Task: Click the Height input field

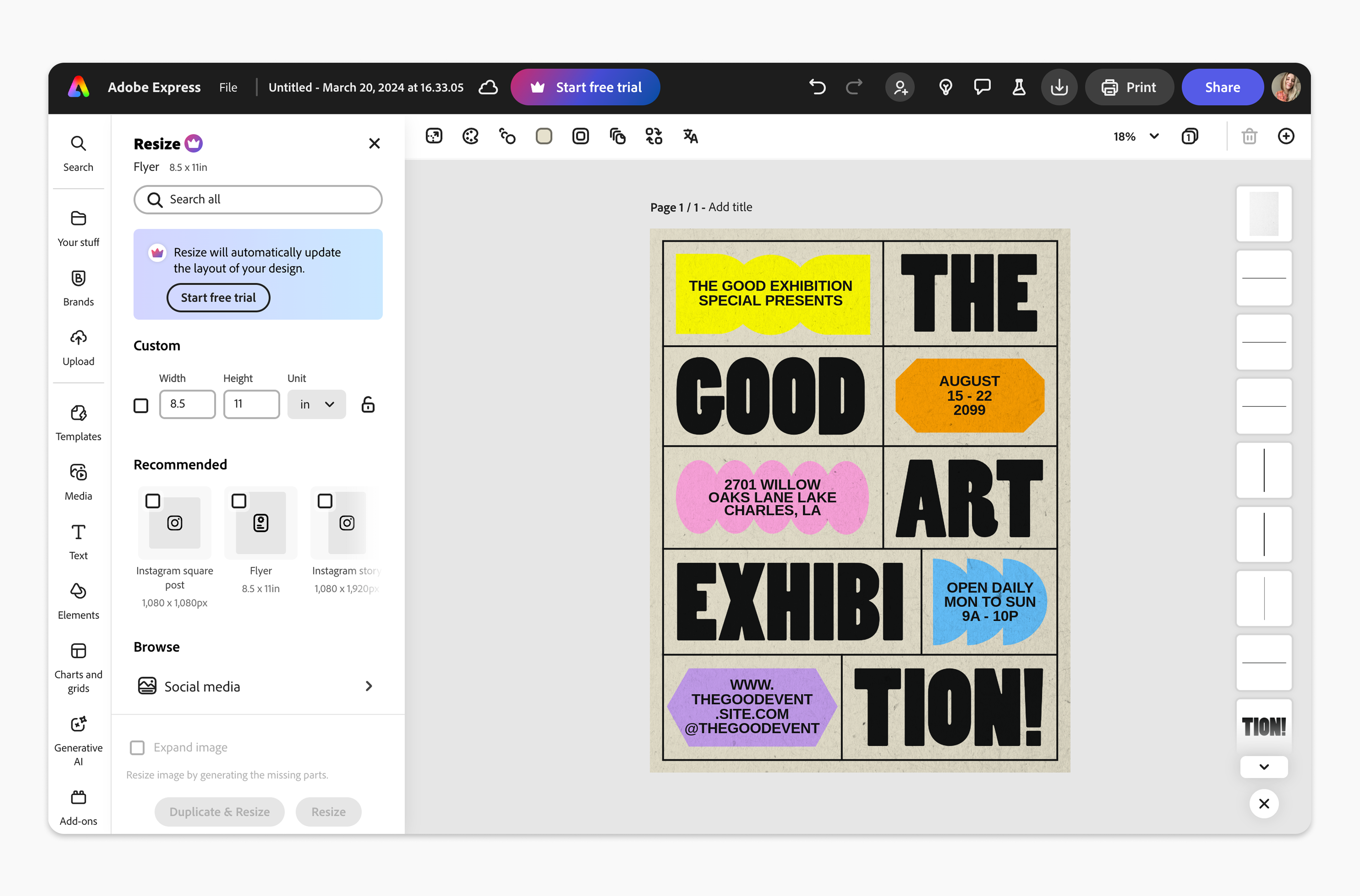Action: 251,405
